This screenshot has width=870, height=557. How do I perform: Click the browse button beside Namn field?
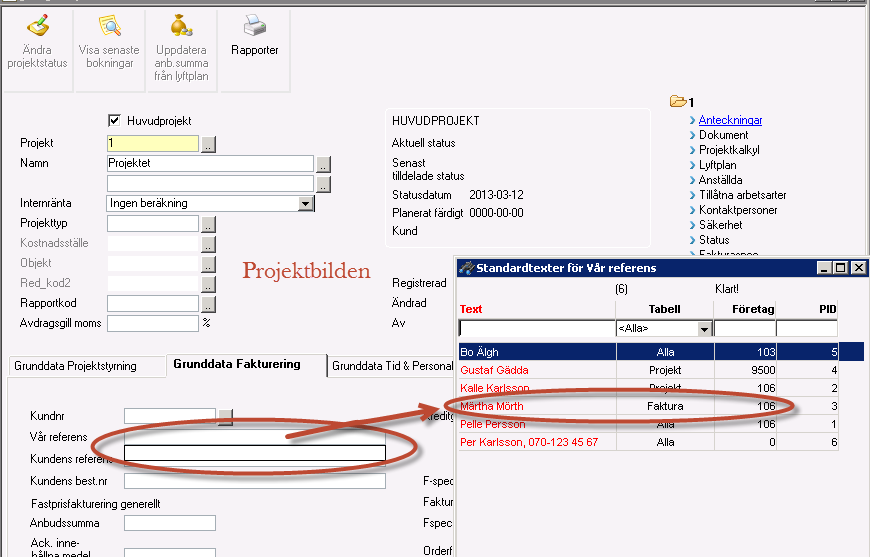(x=323, y=164)
